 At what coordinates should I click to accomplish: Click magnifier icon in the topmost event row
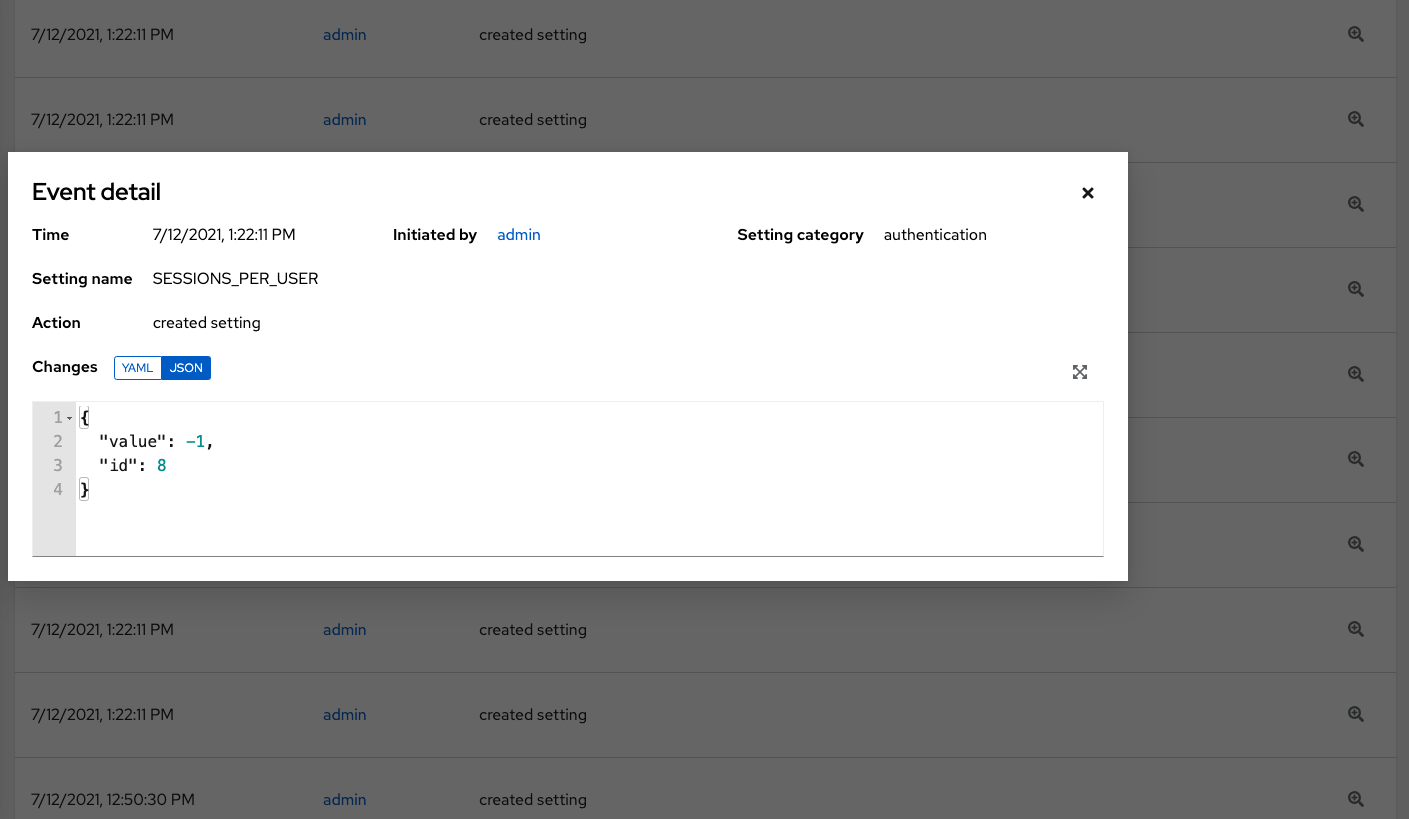[1356, 34]
